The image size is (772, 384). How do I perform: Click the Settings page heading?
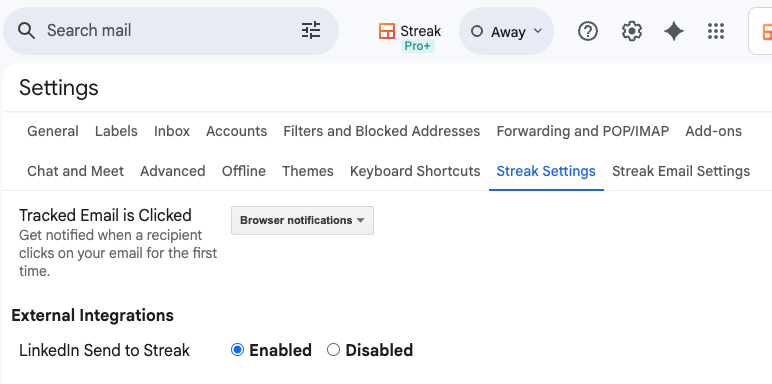tap(59, 88)
